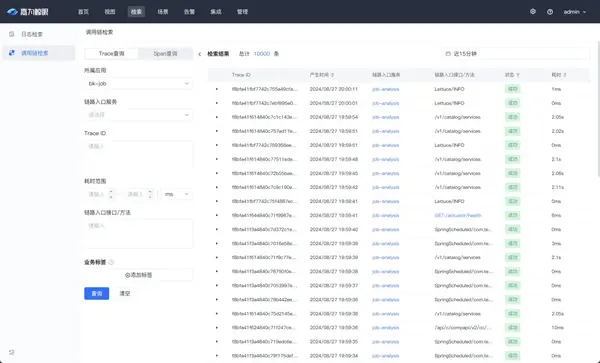Image resolution: width=600 pixels, height=363 pixels.
Task: Open 调用链检索 in the sidebar
Action: [38, 53]
